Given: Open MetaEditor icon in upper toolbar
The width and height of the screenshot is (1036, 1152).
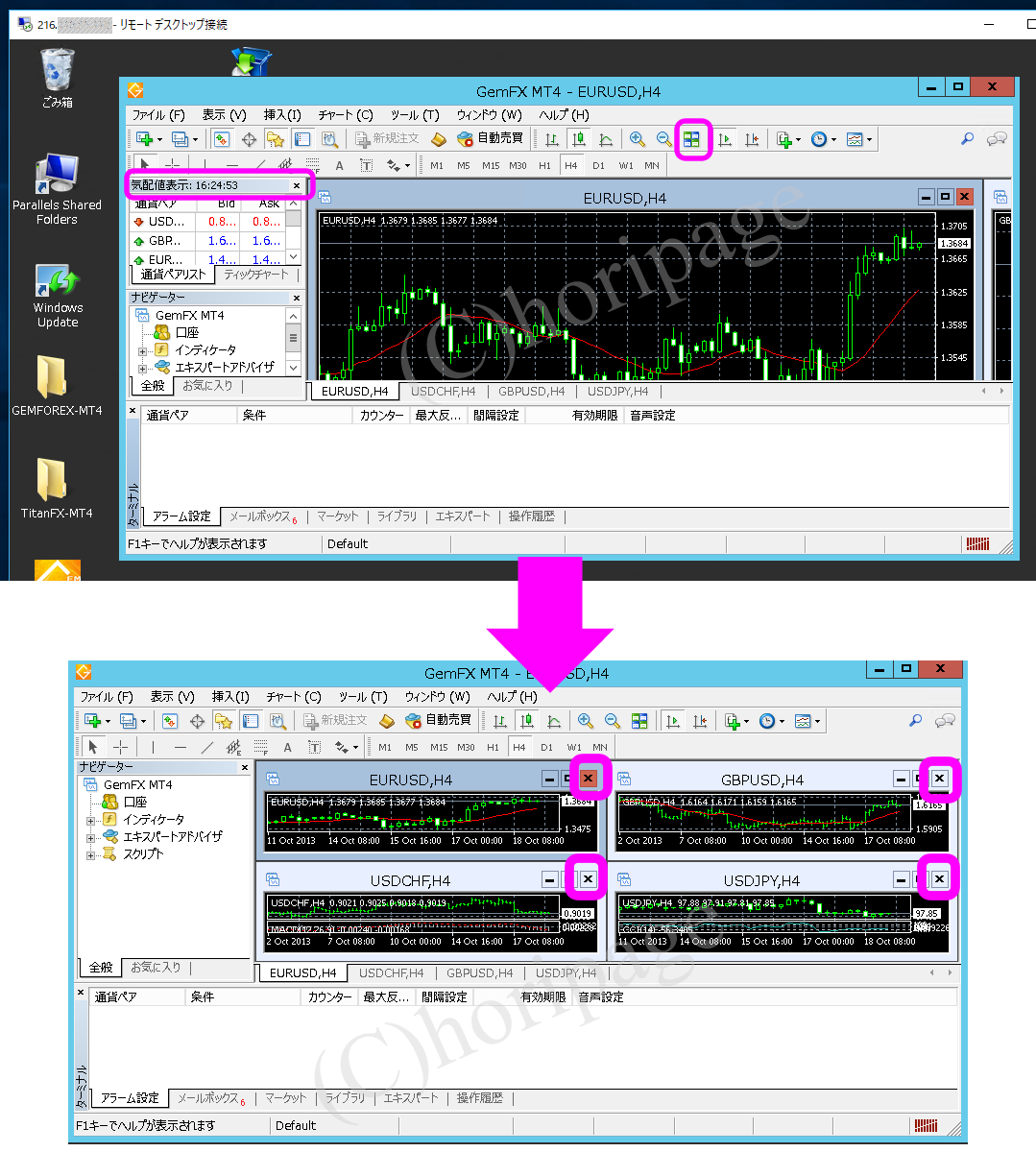Looking at the screenshot, I should click(439, 139).
